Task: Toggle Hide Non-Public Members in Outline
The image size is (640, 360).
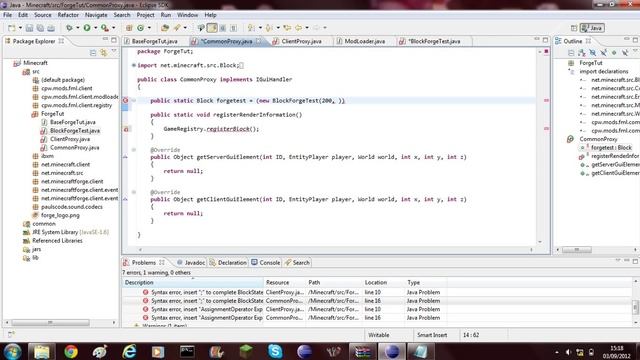Action: tap(614, 53)
